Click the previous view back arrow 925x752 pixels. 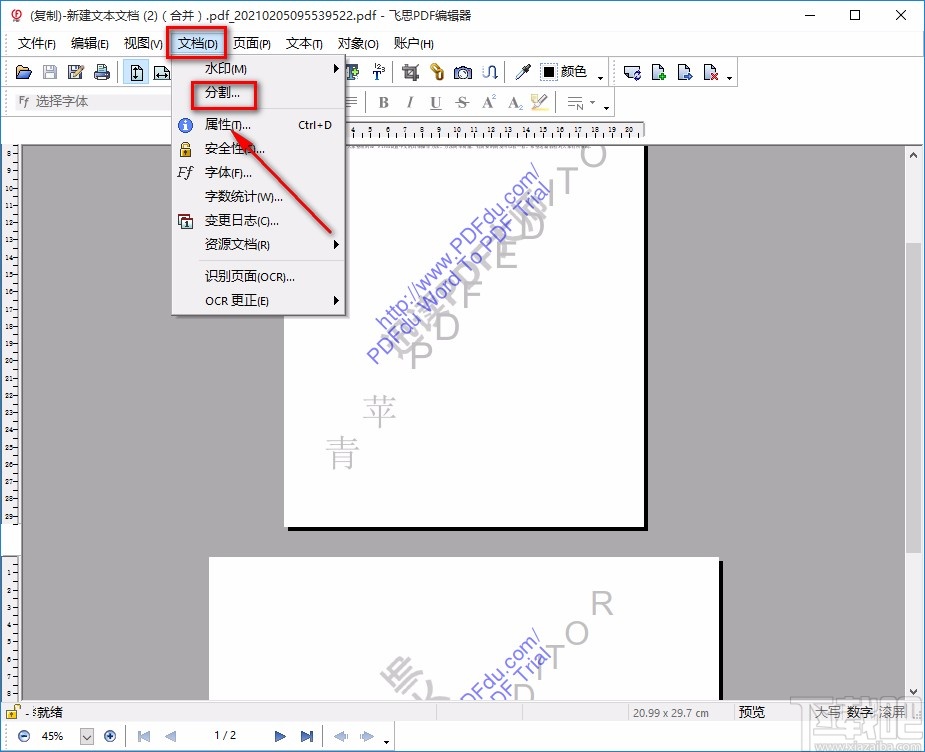click(x=340, y=736)
